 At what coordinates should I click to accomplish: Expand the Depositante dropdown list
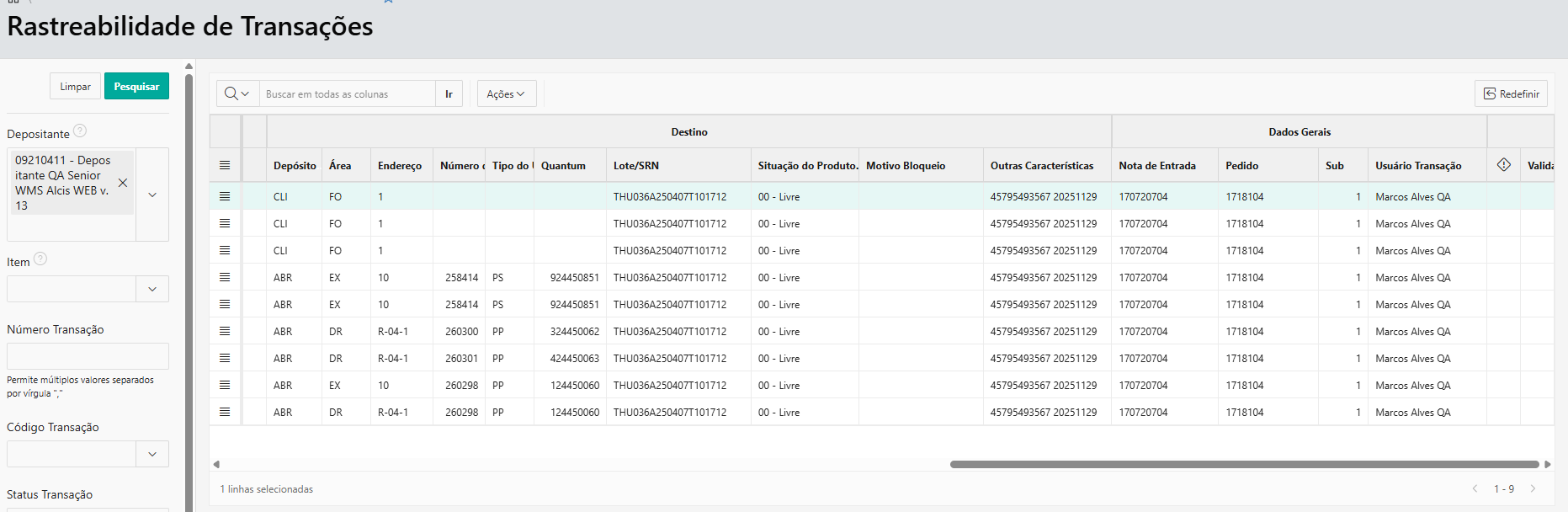152,195
